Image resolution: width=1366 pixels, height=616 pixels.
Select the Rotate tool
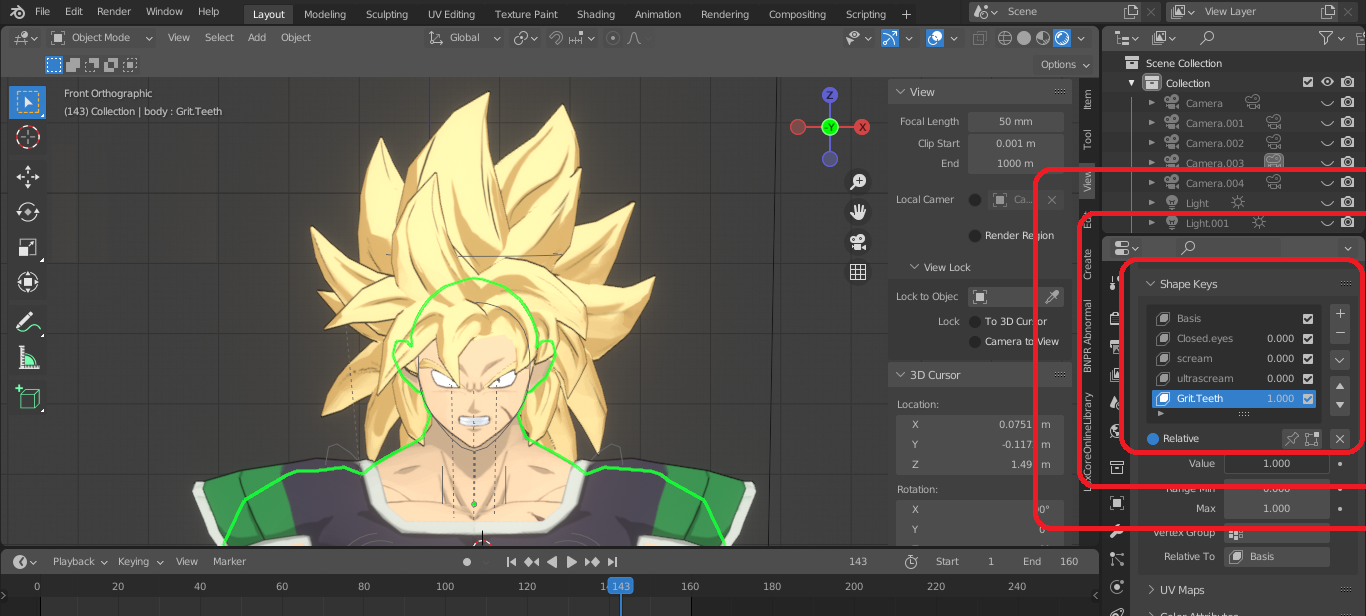click(x=28, y=212)
